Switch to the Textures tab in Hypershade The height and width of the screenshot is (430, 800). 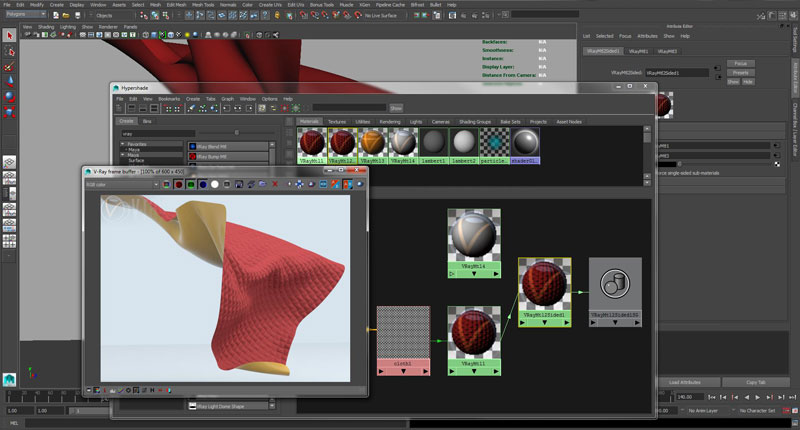[x=337, y=122]
